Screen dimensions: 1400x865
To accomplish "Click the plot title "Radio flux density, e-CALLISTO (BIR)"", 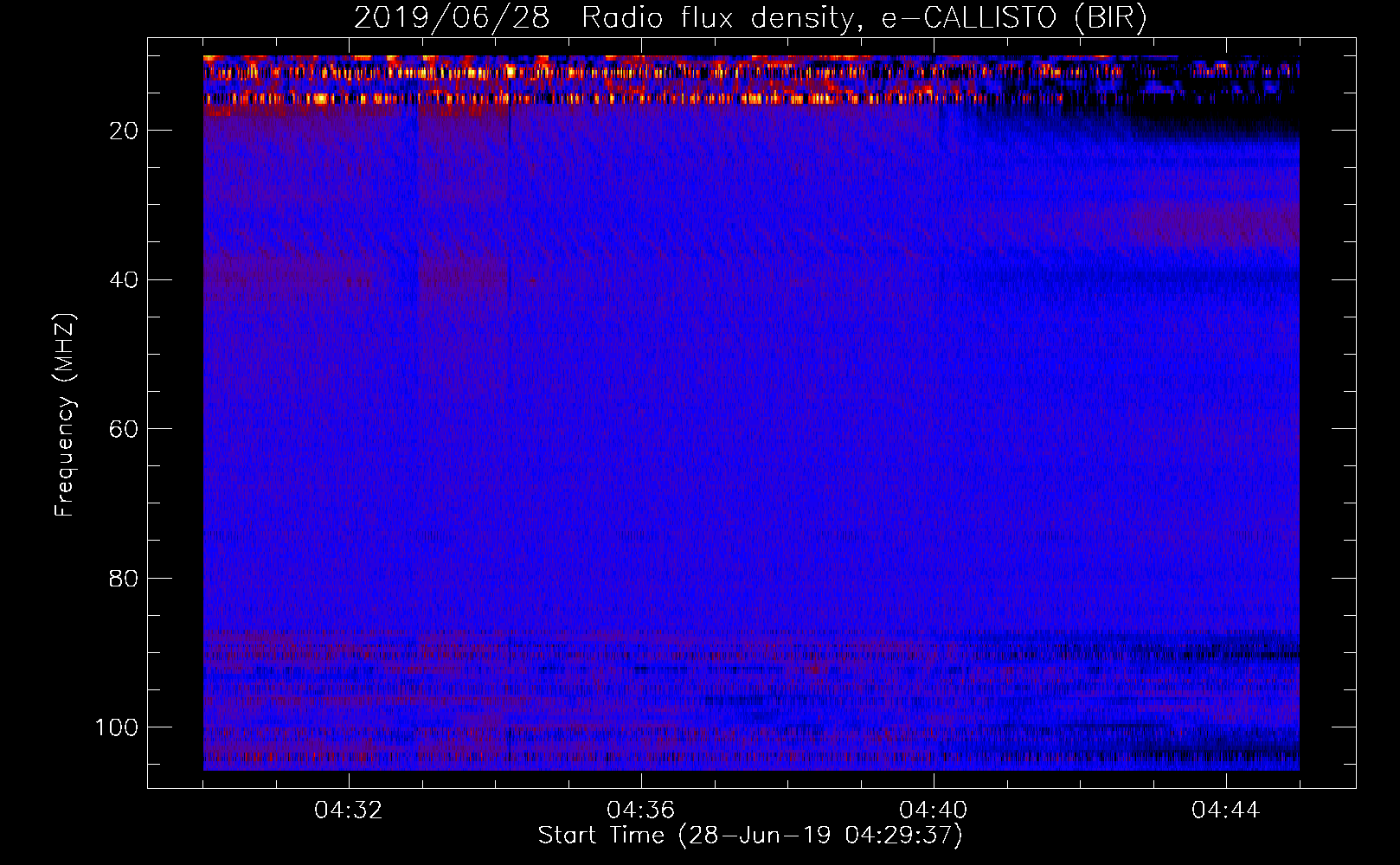I will pyautogui.click(x=864, y=18).
